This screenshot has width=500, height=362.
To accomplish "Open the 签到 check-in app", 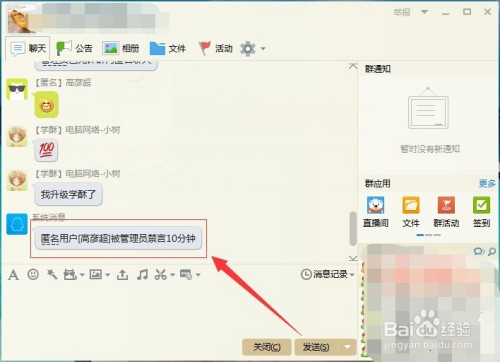I will click(x=481, y=212).
